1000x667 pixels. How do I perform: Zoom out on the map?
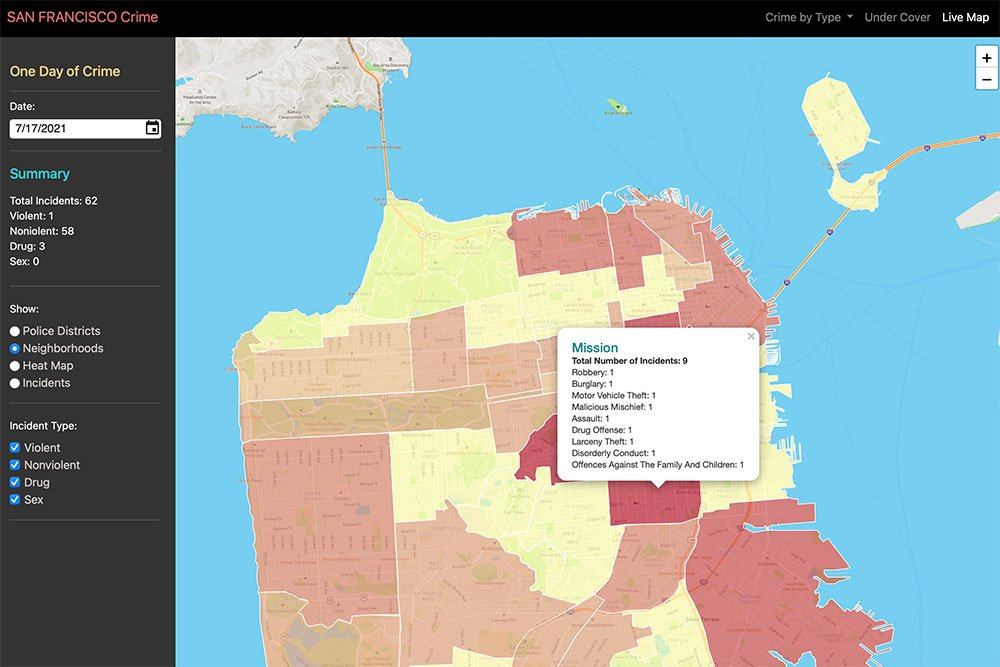click(x=986, y=80)
